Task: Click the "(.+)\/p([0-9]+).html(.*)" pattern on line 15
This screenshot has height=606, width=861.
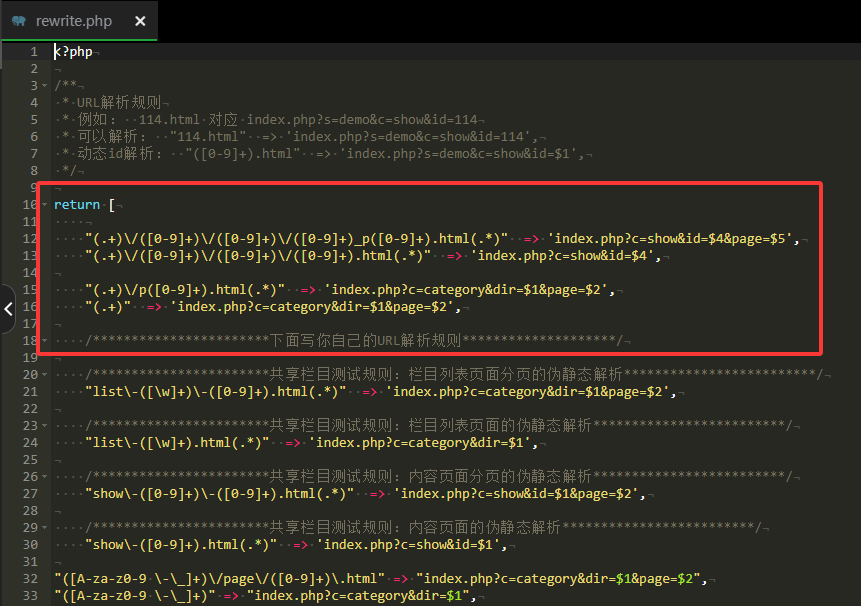Action: click(x=185, y=290)
